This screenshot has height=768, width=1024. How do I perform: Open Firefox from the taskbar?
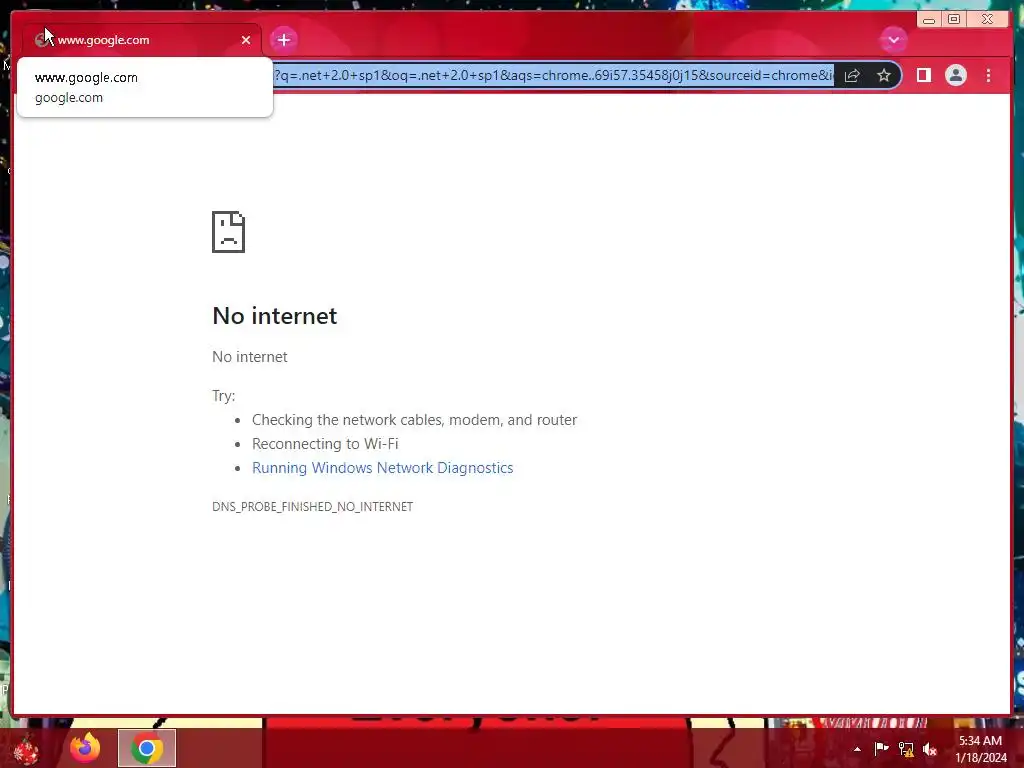click(x=85, y=748)
